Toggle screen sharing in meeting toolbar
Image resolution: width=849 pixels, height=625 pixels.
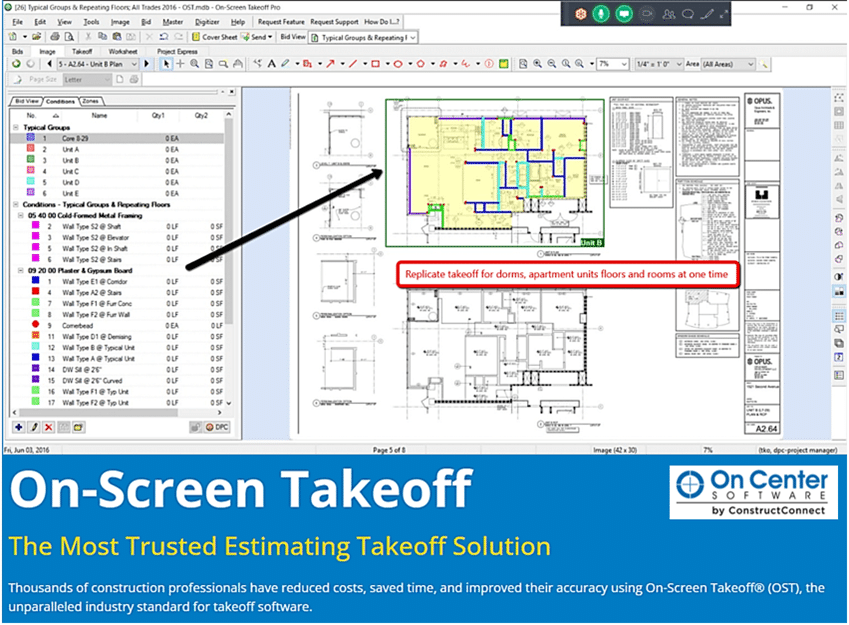(x=624, y=14)
